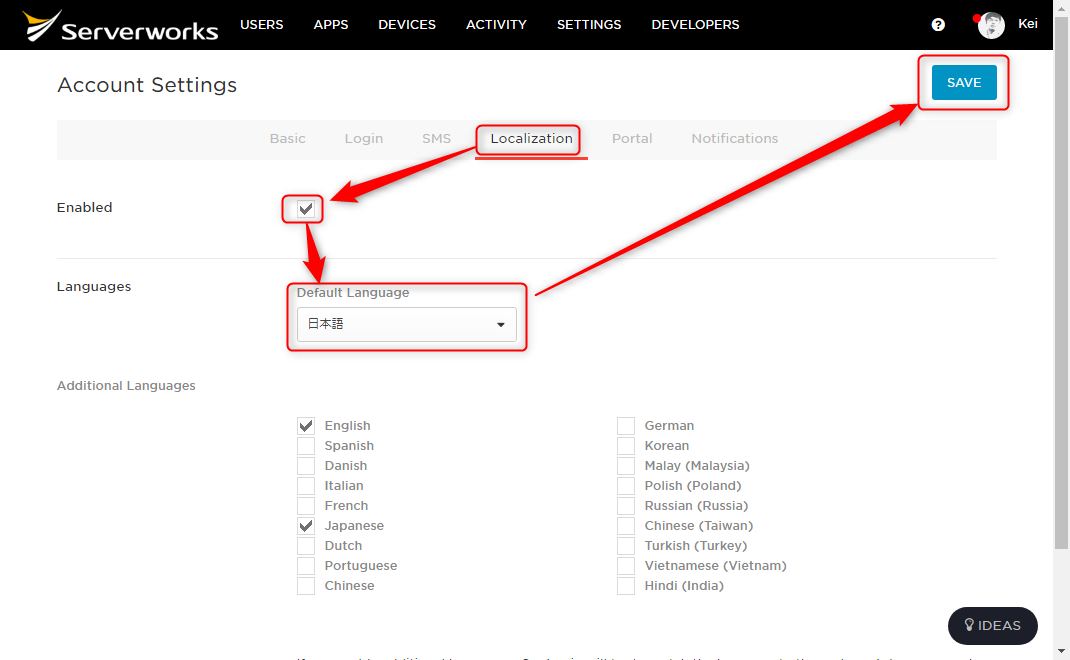The image size is (1070, 660).
Task: Click the SAVE button
Action: [964, 83]
